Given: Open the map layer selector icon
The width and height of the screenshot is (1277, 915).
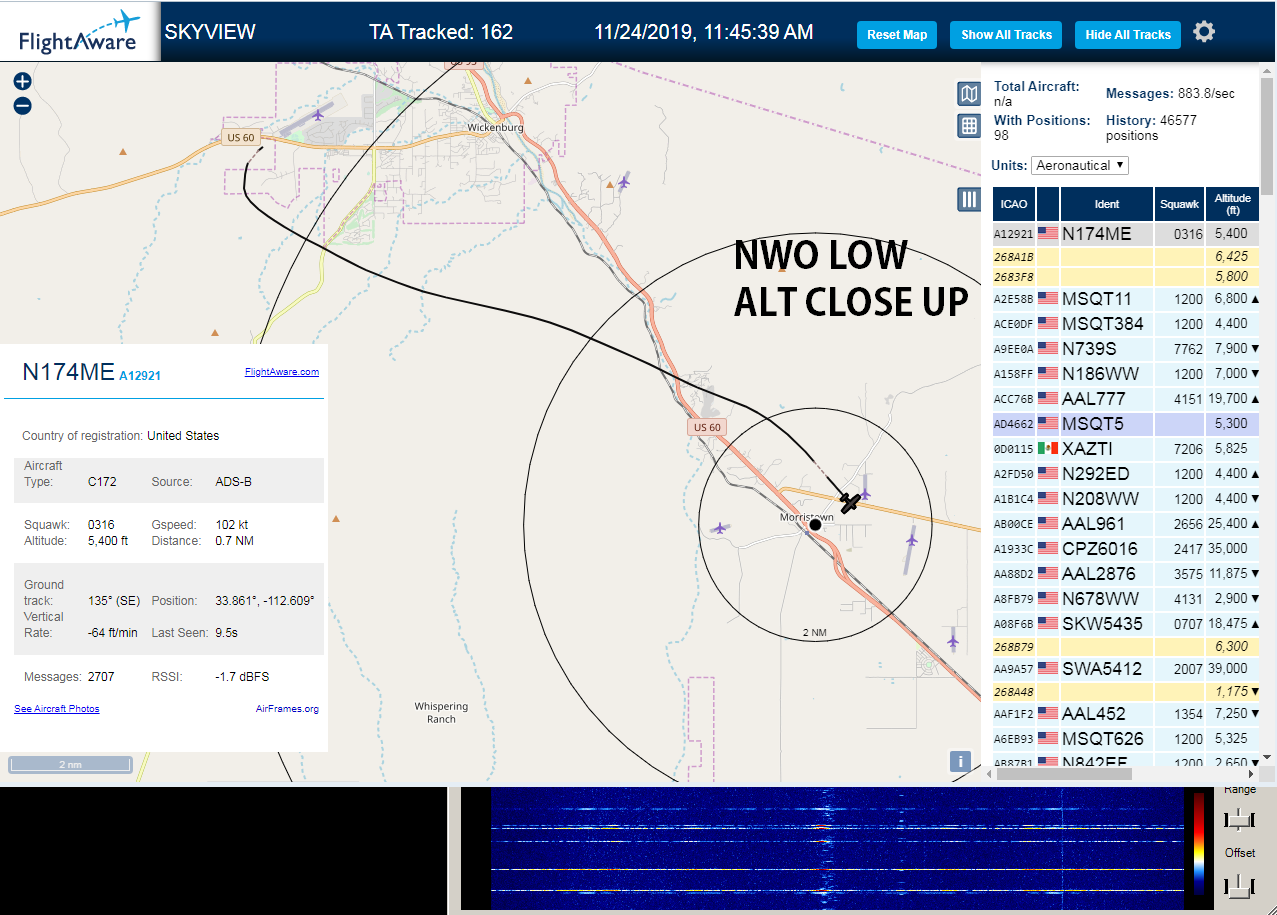Looking at the screenshot, I should tap(969, 94).
